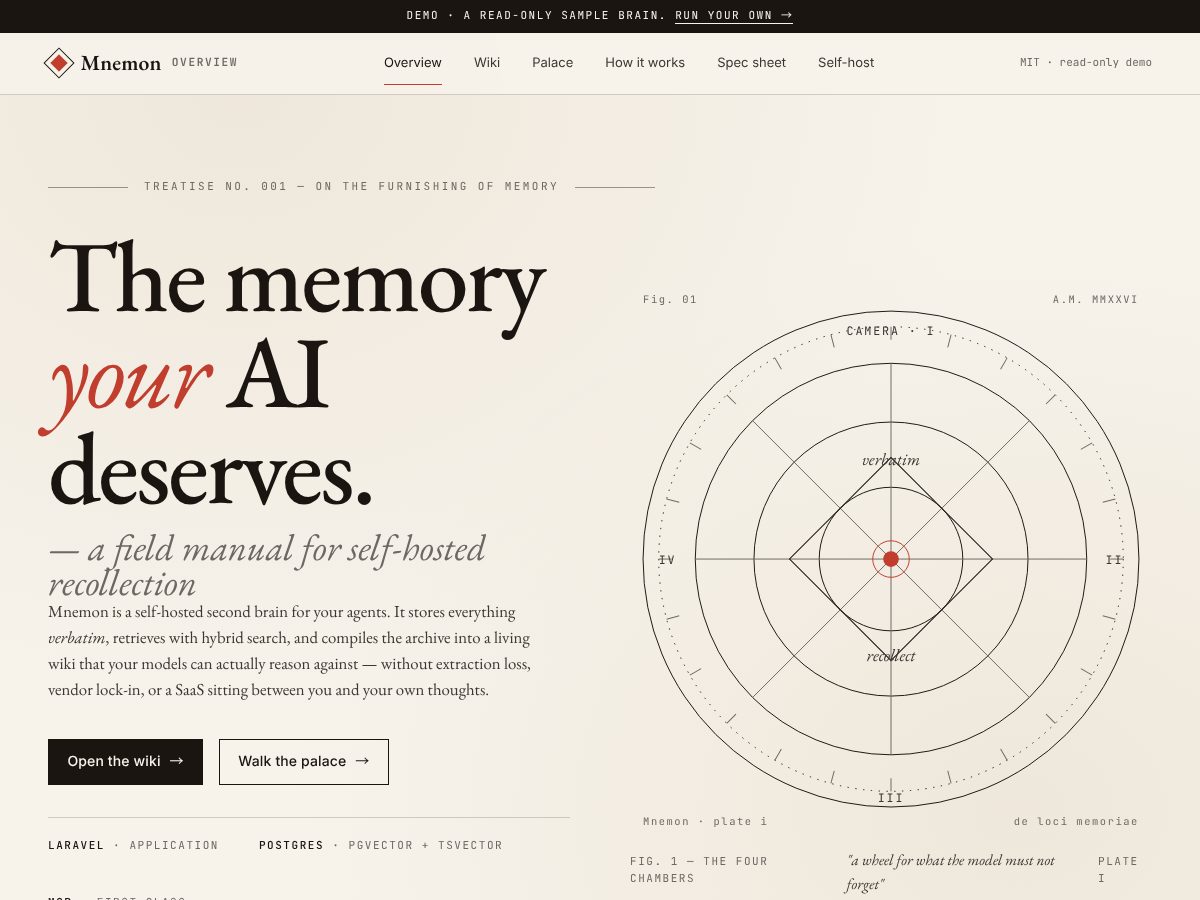Click the 'Treatise No. 001' heading line
1200x900 pixels.
coord(351,187)
